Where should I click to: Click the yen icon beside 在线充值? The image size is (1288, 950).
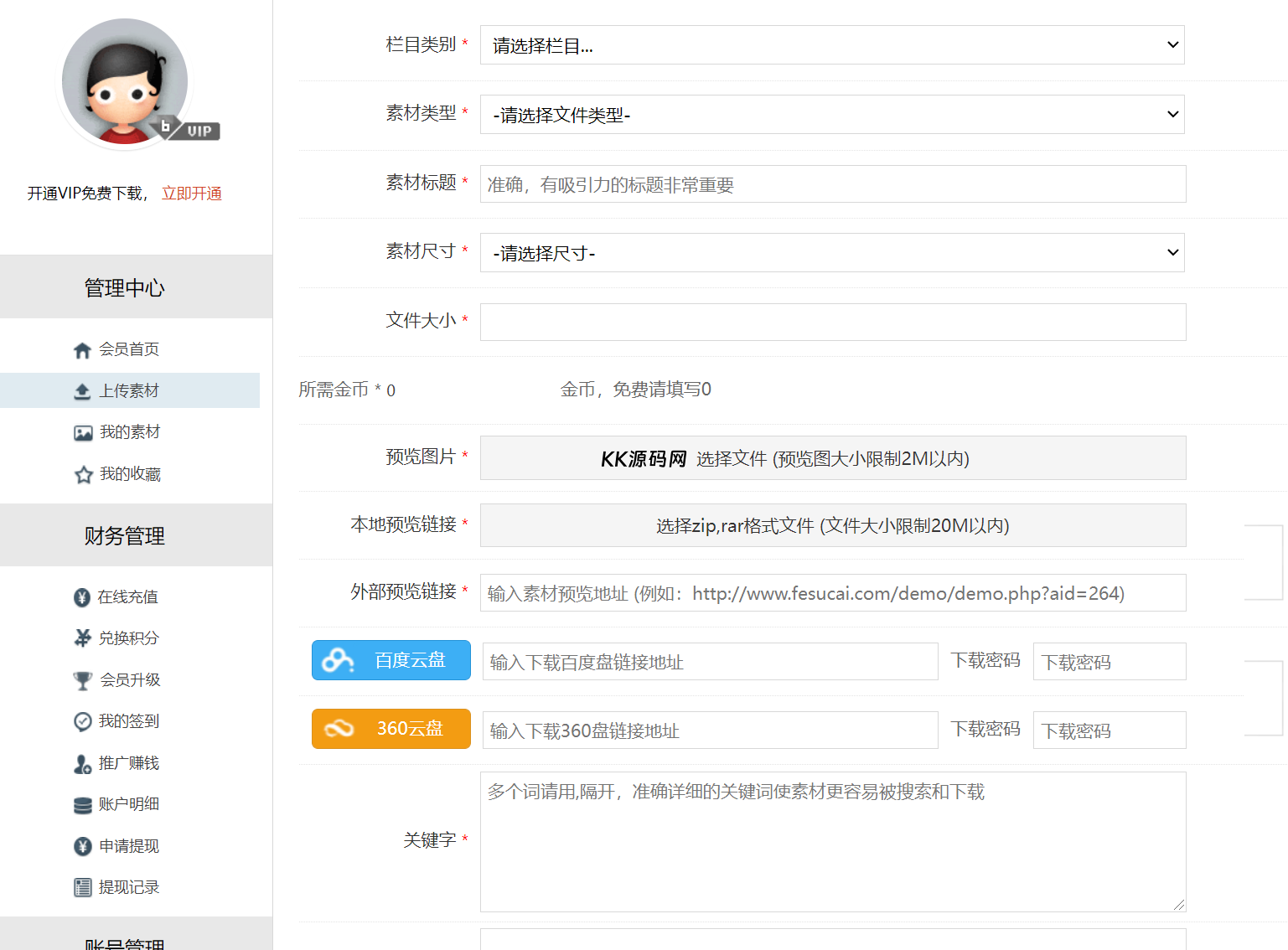point(81,597)
